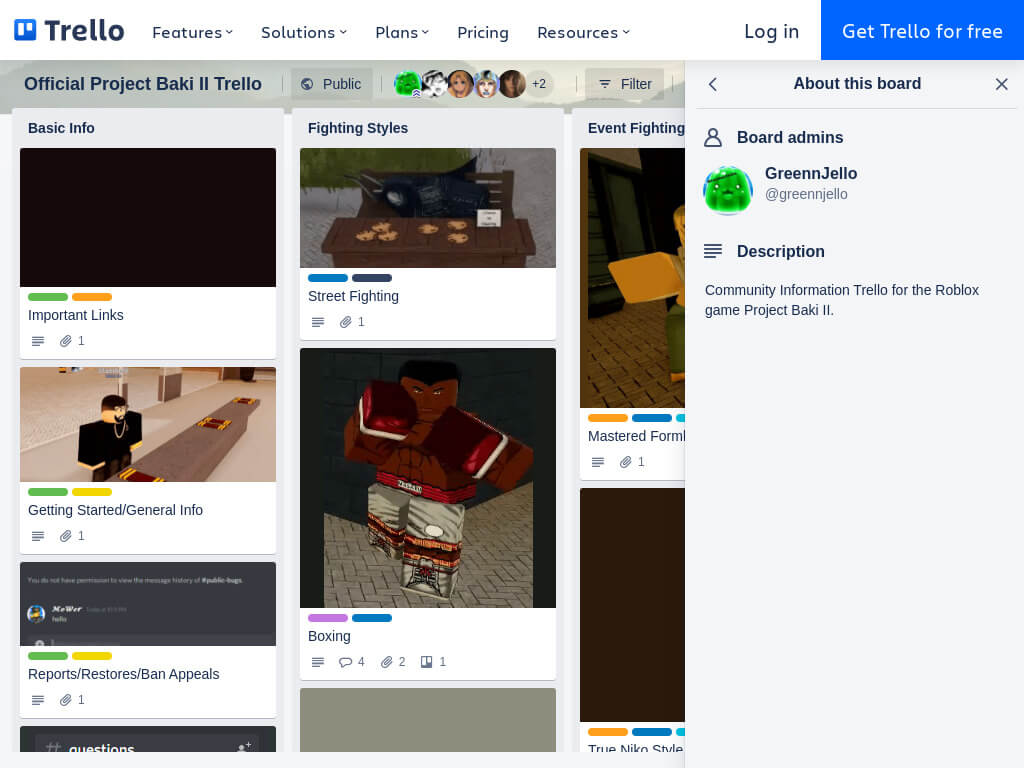Click description icon on Boxing card
The image size is (1024, 768).
318,662
